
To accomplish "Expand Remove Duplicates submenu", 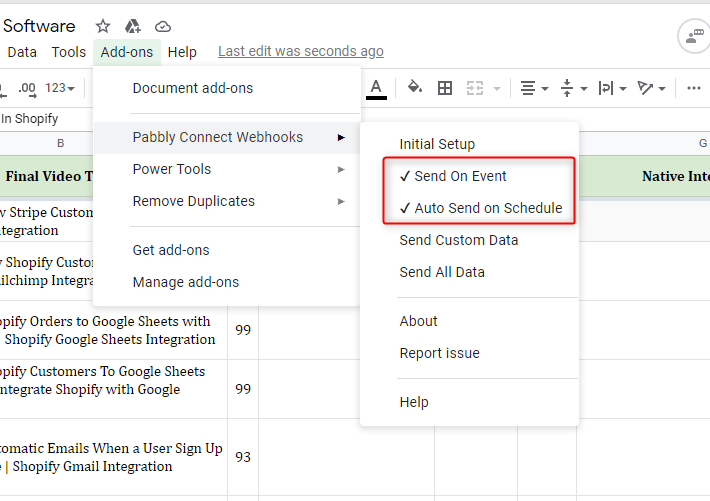I will click(227, 201).
